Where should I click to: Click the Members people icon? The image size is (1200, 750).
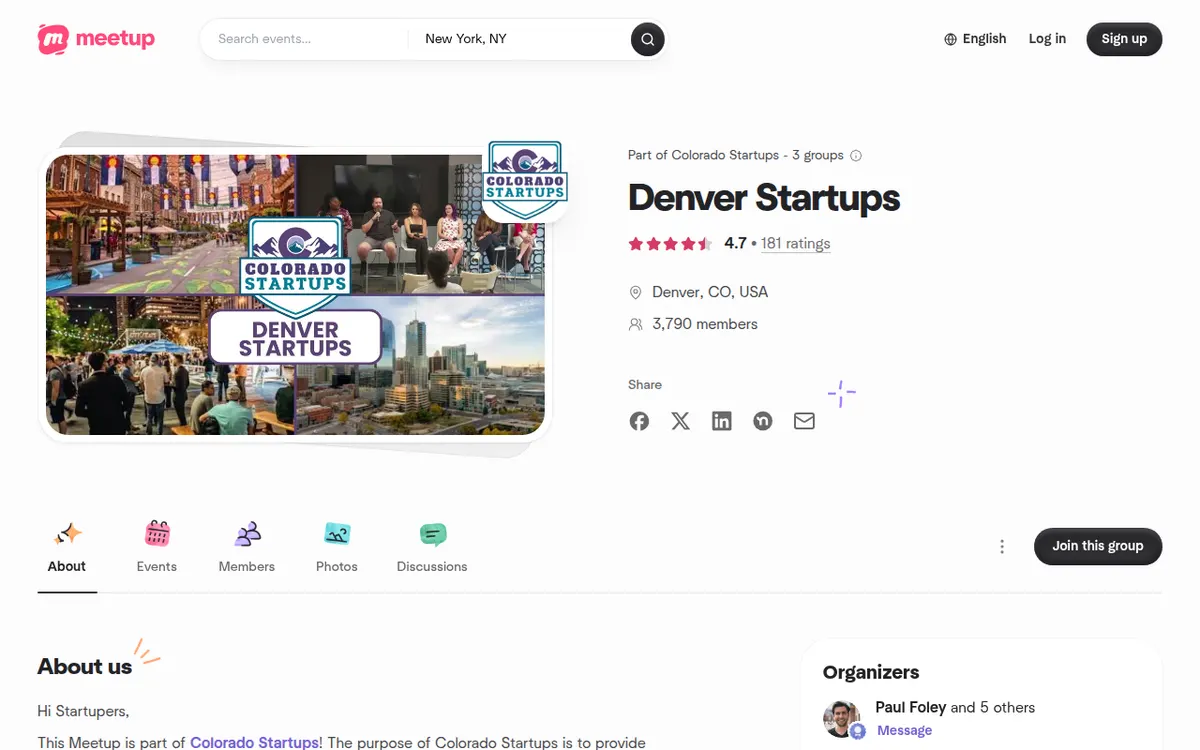coord(247,534)
